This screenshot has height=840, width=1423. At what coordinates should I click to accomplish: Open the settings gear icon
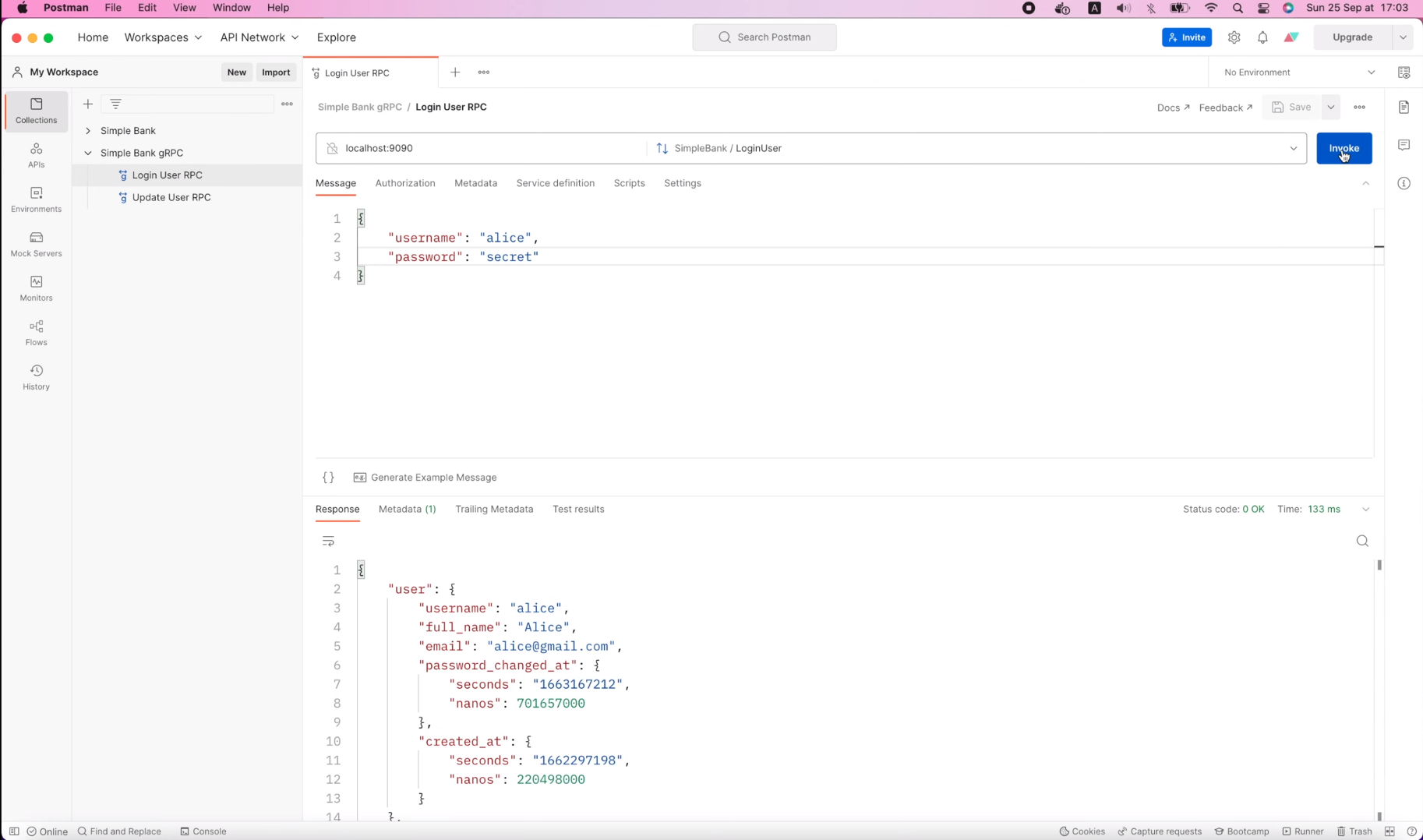click(1234, 37)
